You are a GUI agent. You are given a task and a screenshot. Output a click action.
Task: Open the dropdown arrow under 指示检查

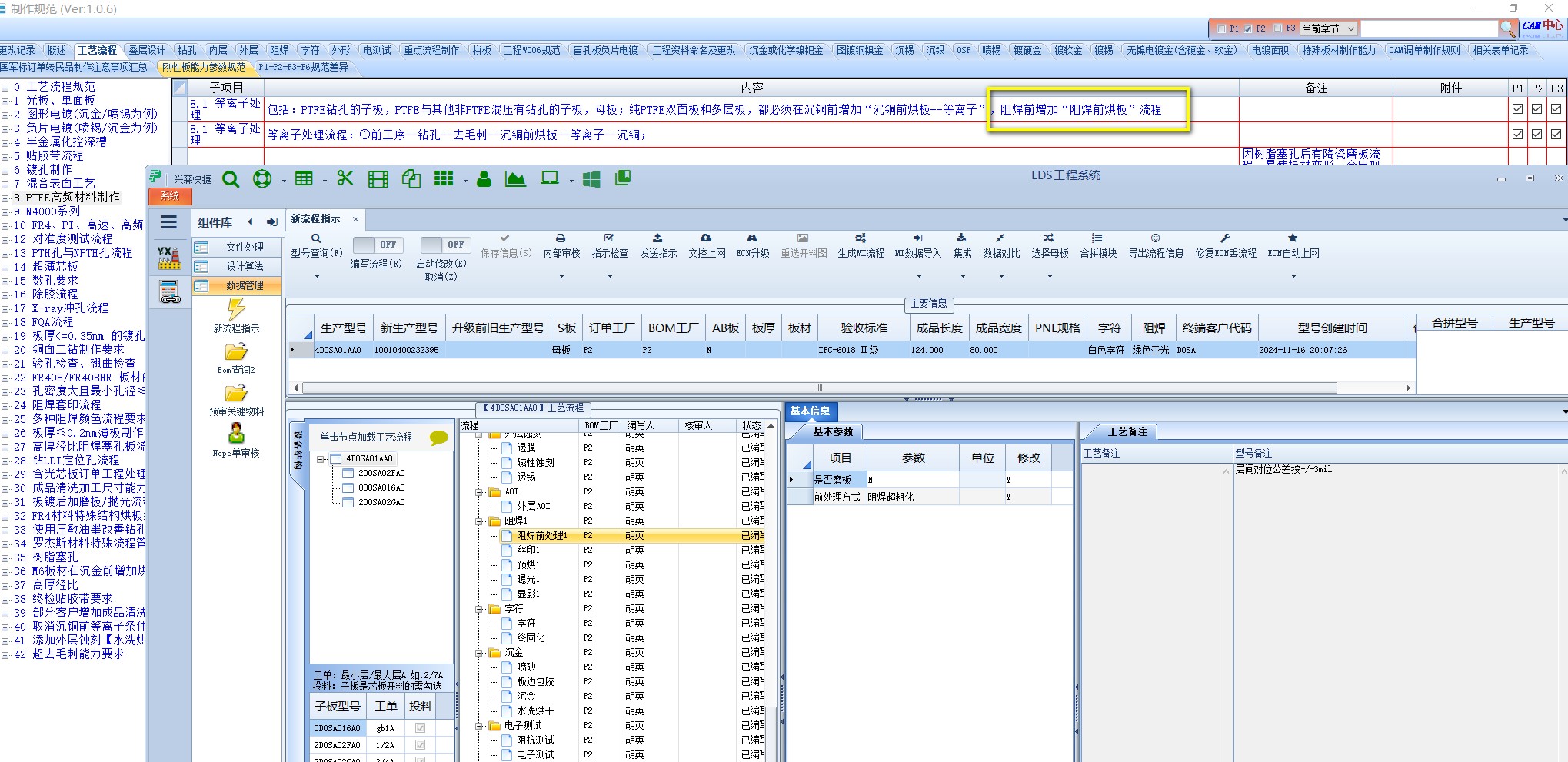pos(610,276)
